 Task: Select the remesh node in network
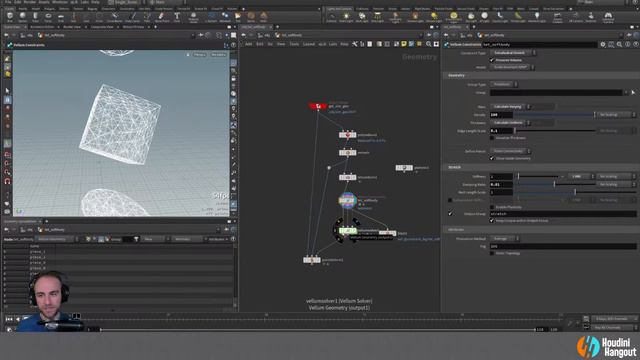347,153
